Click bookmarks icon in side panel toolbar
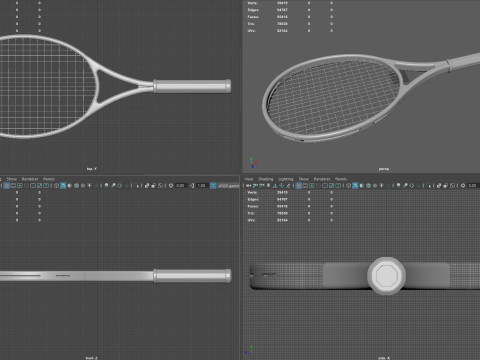Viewport: 480px width, 360px height. (268, 185)
